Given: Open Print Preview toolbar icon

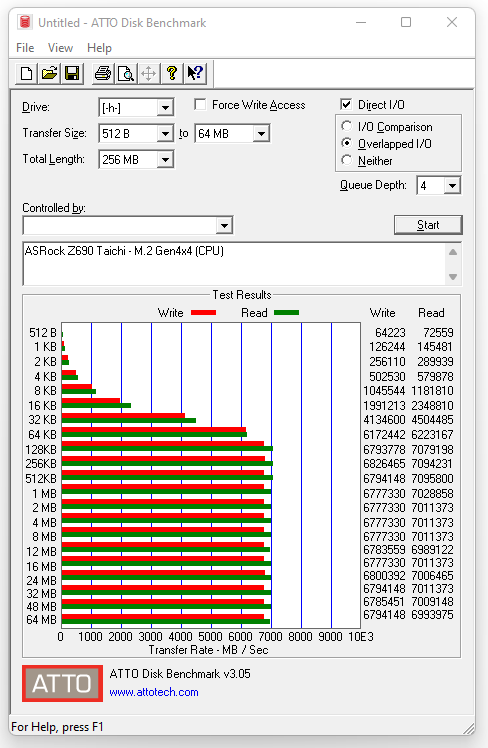Looking at the screenshot, I should (125, 73).
